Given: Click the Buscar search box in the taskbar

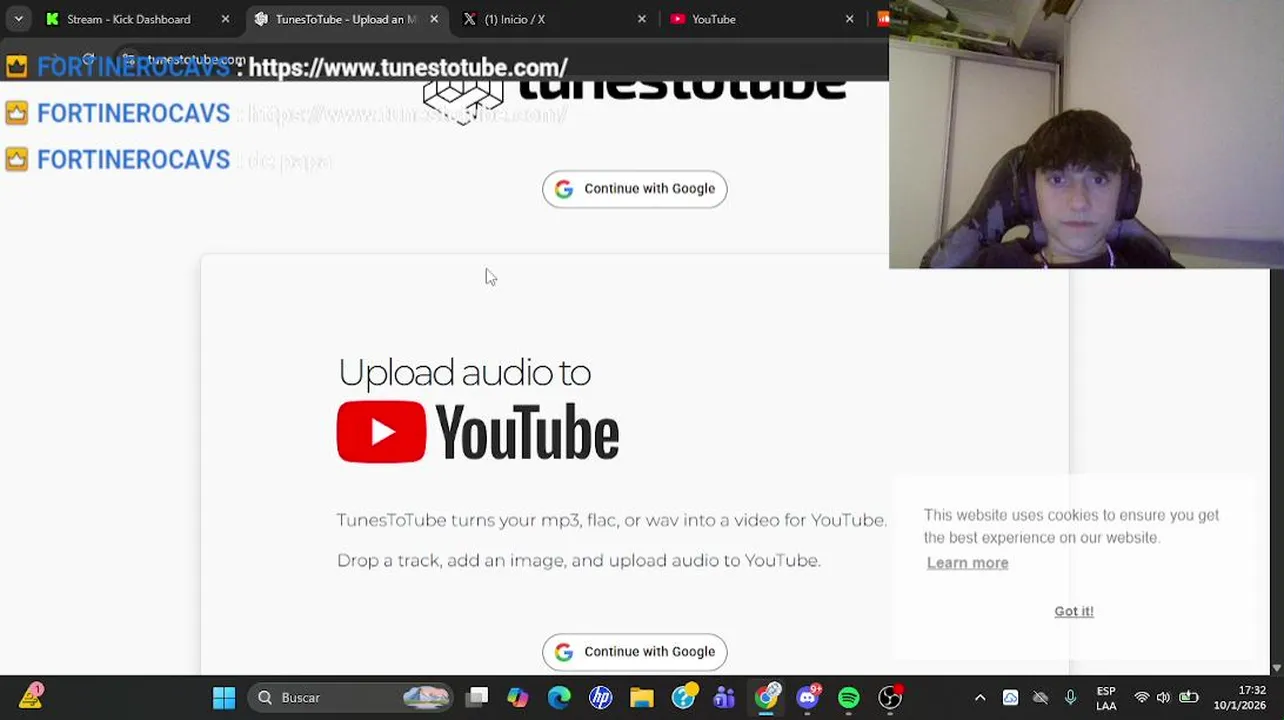Looking at the screenshot, I should [x=350, y=697].
